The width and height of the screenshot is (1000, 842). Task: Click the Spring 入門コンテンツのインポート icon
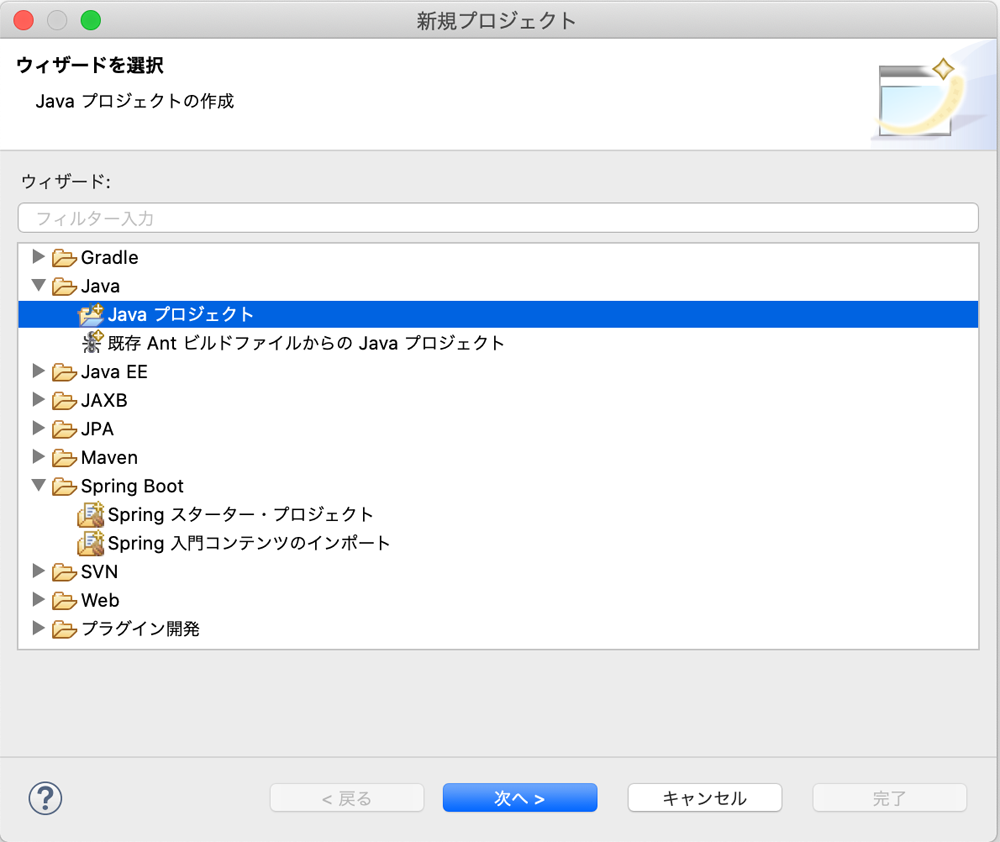click(x=91, y=543)
